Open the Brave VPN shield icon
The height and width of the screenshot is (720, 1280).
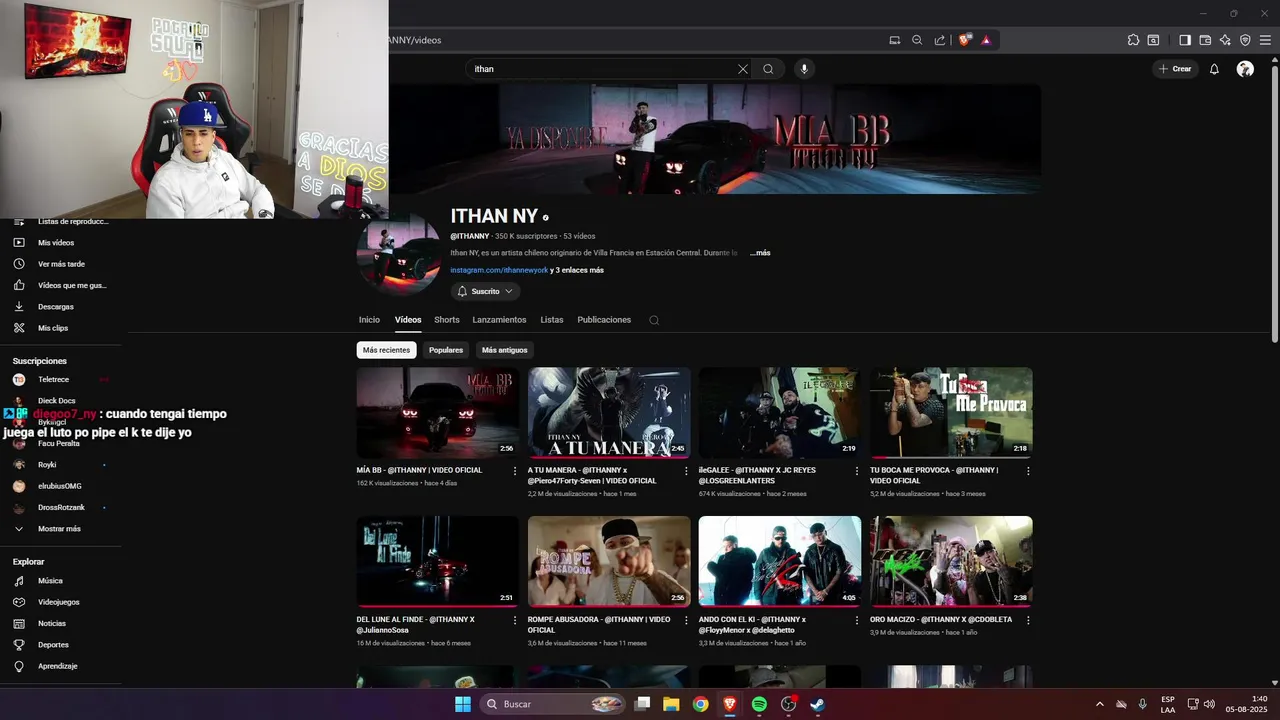(1245, 40)
